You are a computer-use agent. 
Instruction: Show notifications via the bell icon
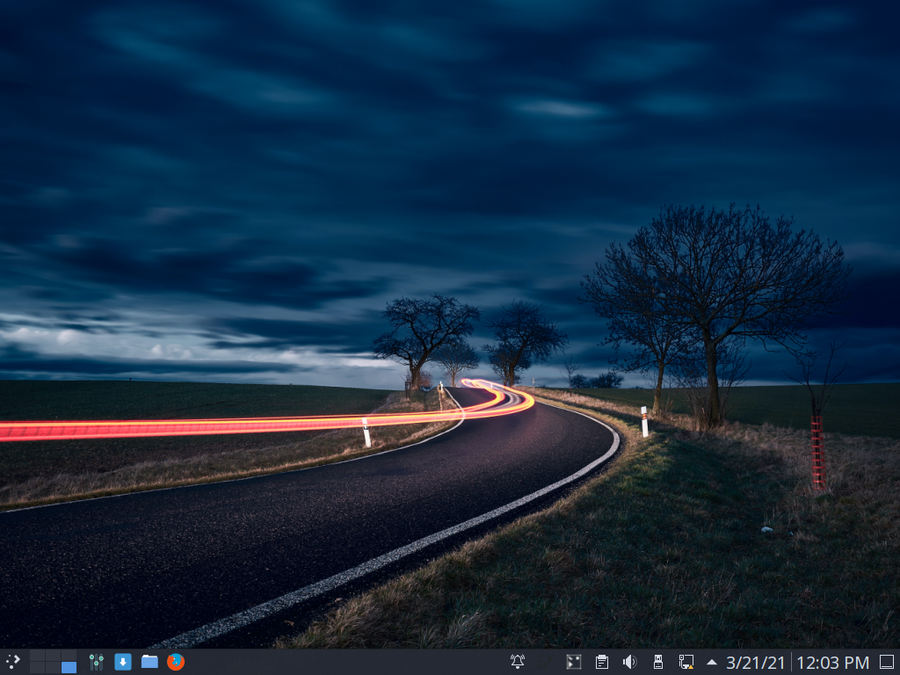tap(517, 662)
